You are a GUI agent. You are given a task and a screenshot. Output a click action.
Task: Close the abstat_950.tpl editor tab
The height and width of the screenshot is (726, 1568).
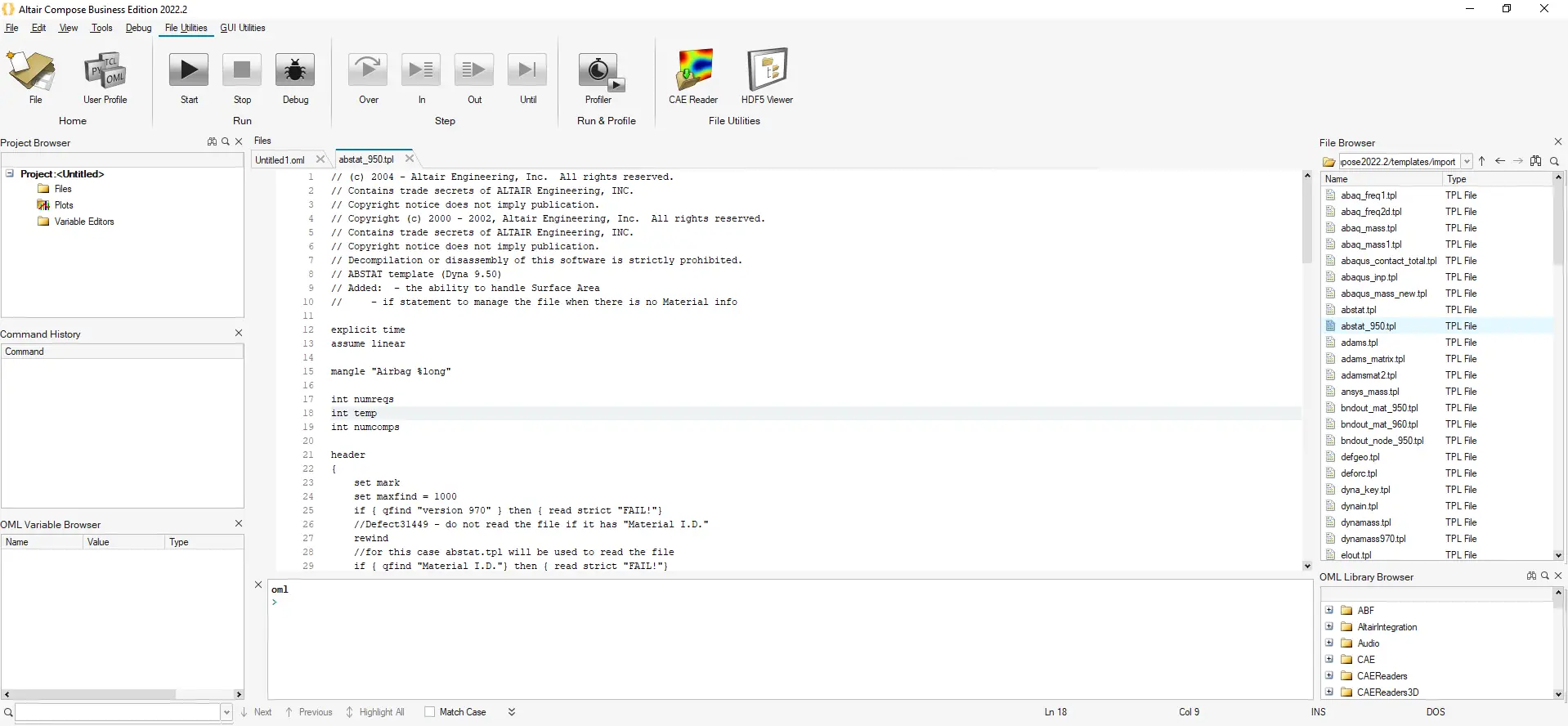tap(410, 159)
